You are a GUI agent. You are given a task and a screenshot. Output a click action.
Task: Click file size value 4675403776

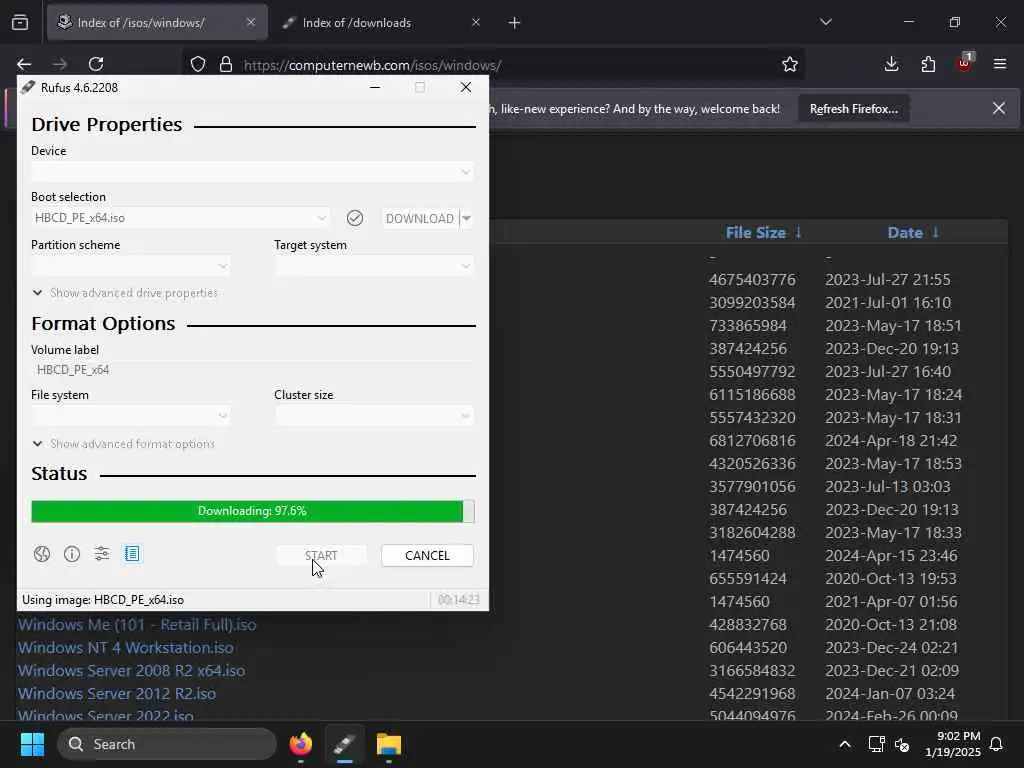coord(752,280)
